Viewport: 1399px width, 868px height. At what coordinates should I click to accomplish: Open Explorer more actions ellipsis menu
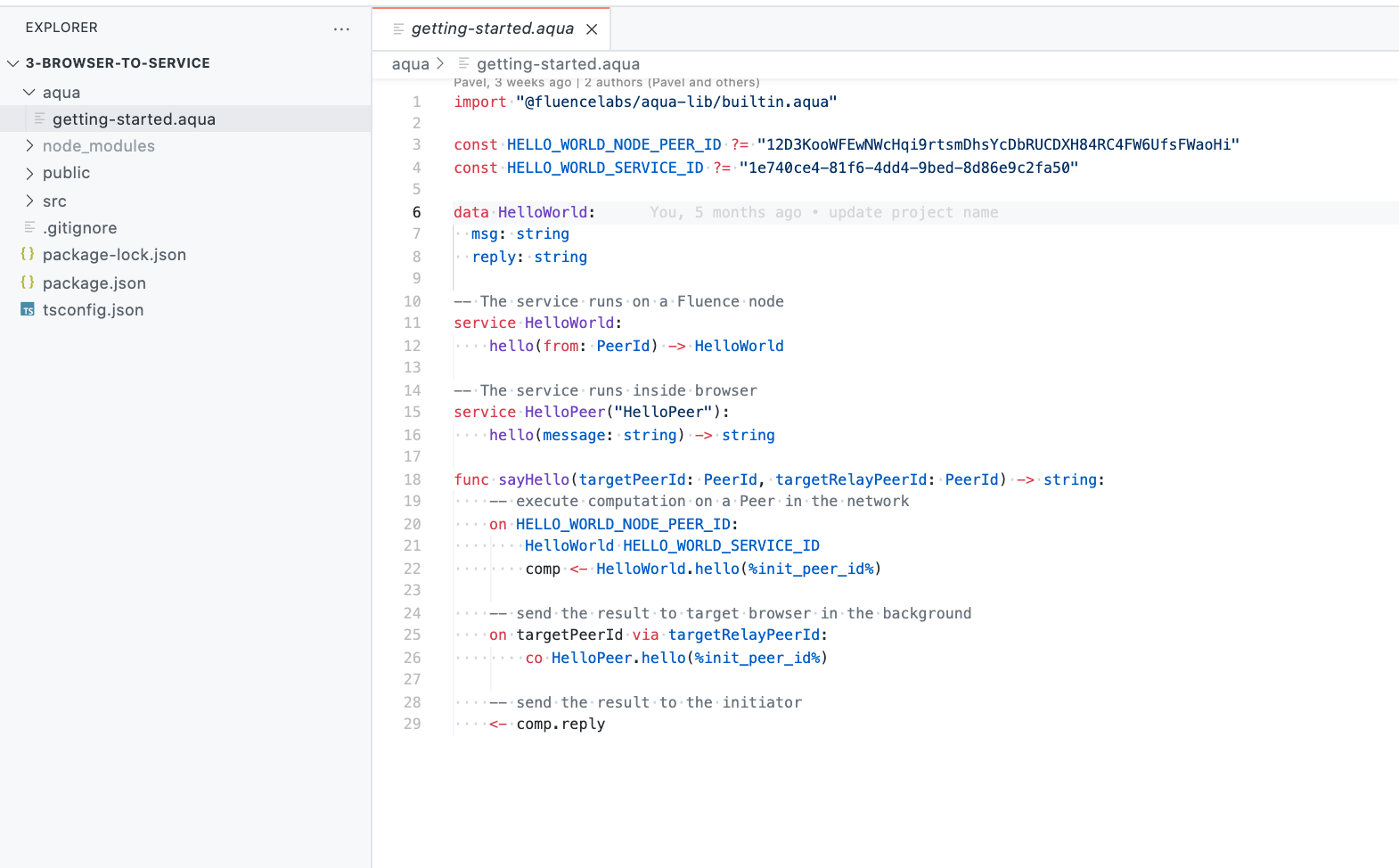click(341, 29)
